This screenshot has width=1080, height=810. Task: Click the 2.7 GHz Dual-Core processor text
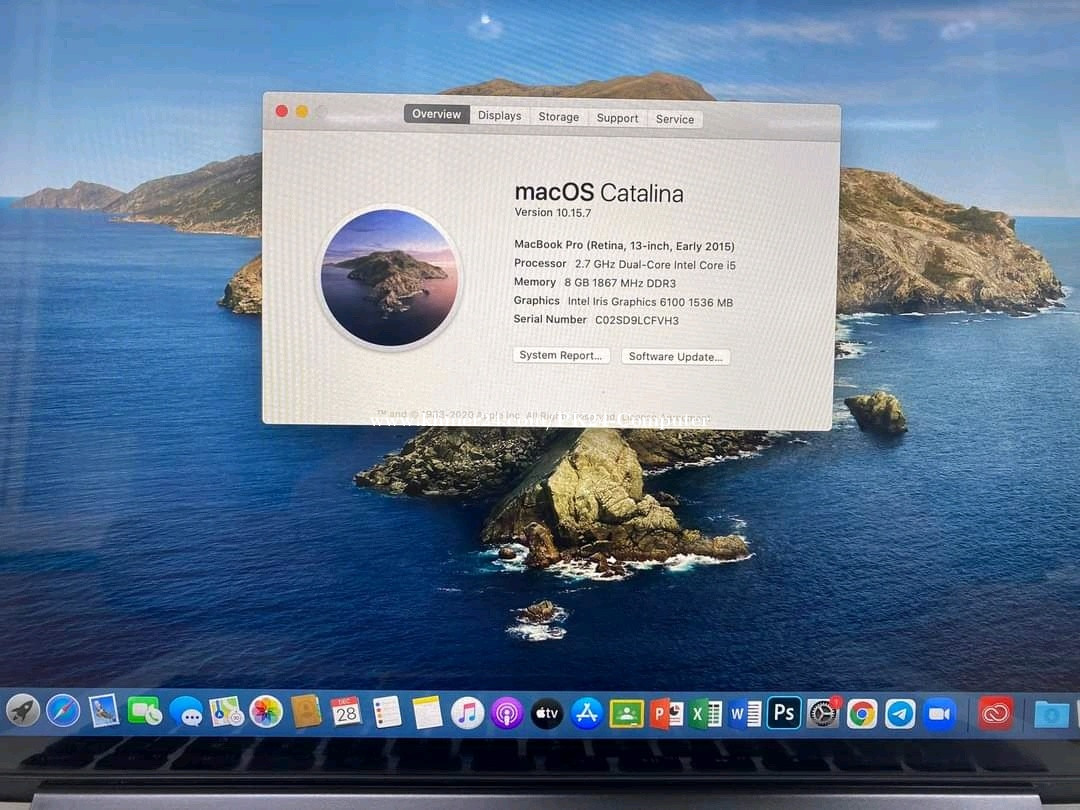pos(656,264)
